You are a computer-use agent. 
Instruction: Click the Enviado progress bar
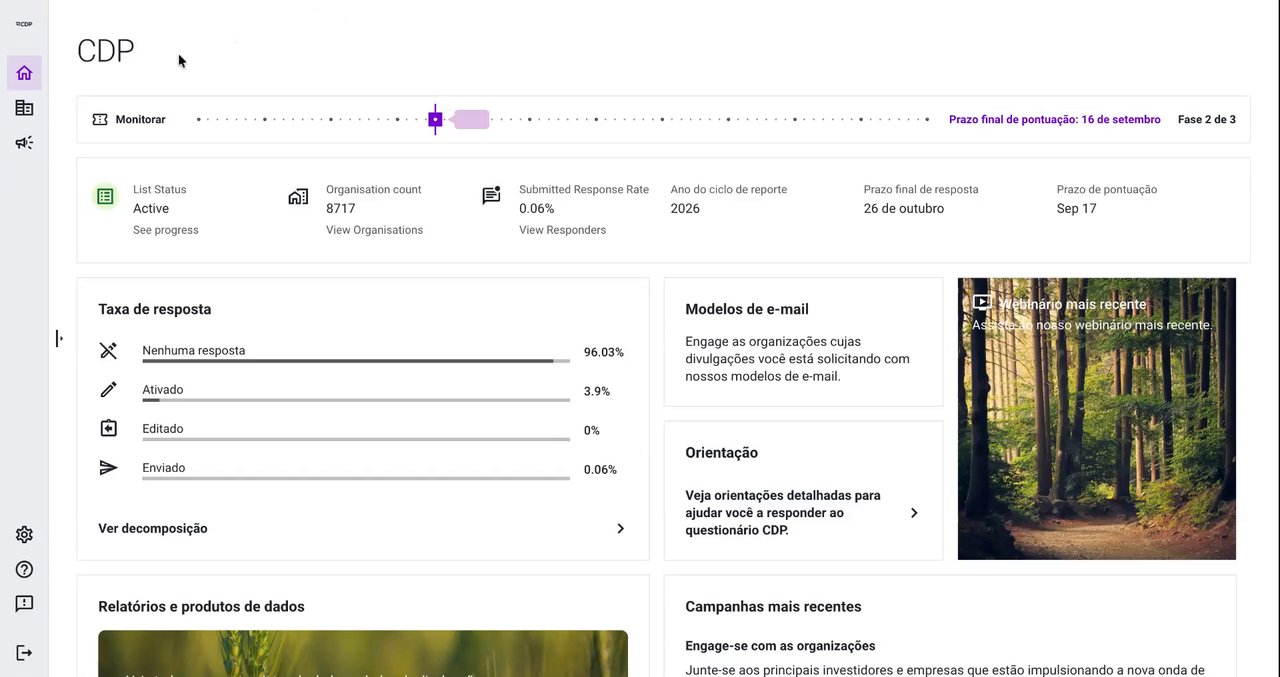(356, 478)
